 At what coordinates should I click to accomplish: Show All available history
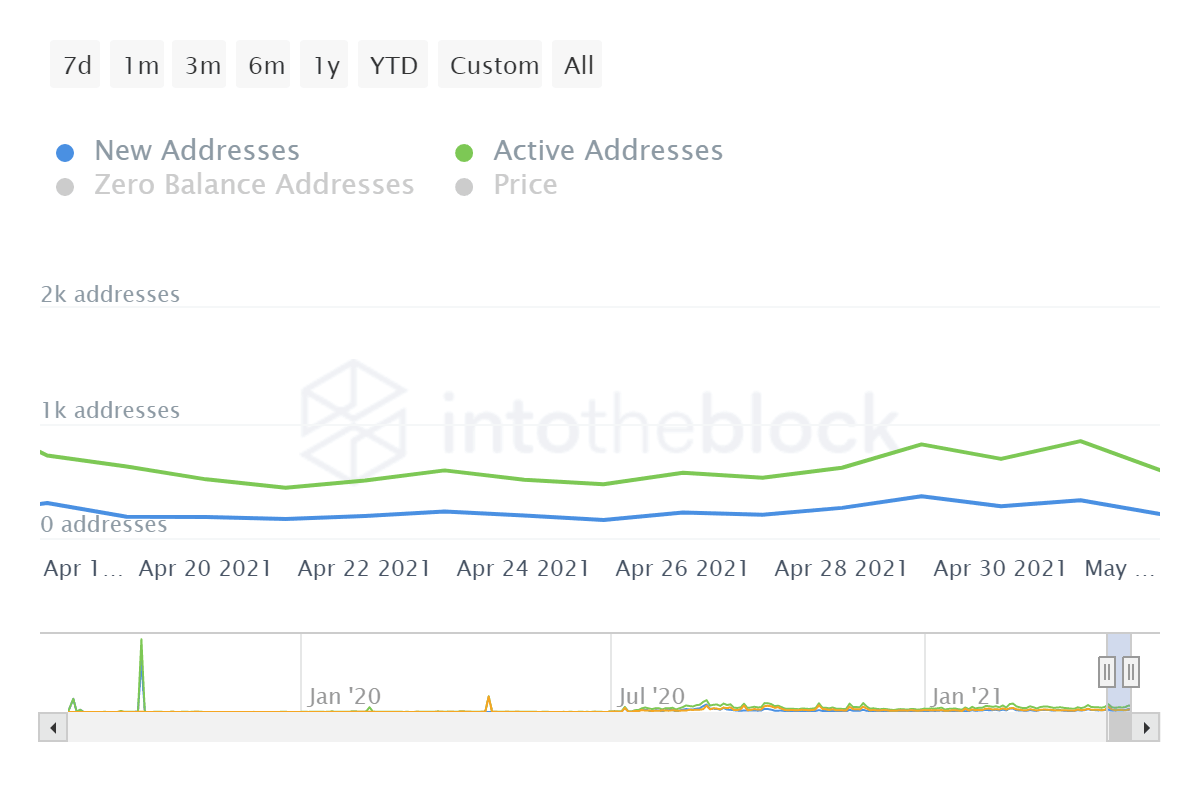coord(578,65)
